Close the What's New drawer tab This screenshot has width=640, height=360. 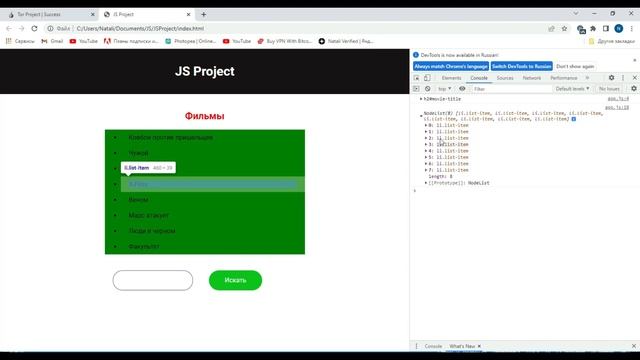point(479,346)
